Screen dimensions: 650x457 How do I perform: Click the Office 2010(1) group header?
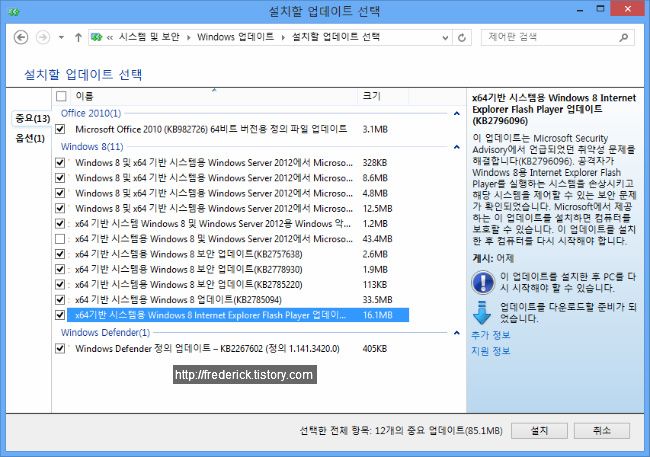[x=91, y=113]
